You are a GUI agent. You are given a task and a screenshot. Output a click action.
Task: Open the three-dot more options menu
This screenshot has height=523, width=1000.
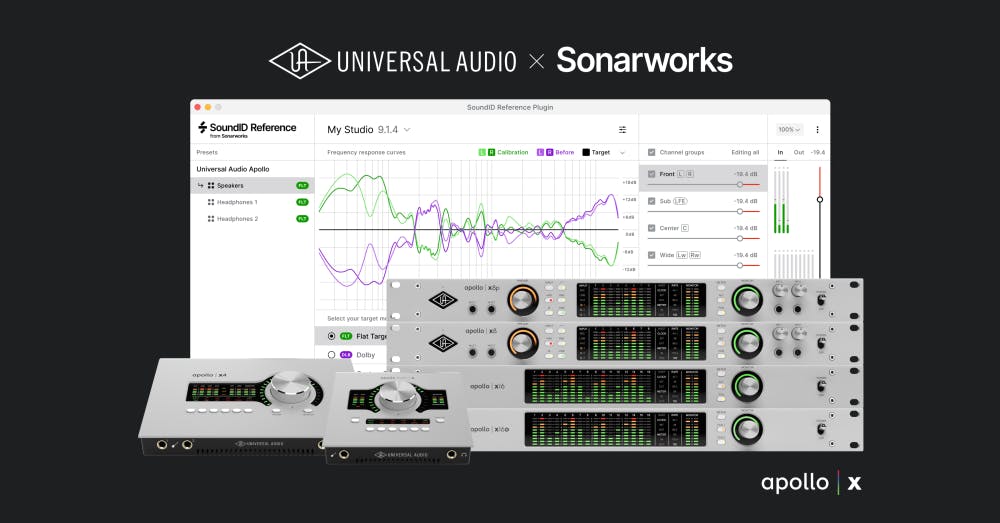[x=817, y=129]
